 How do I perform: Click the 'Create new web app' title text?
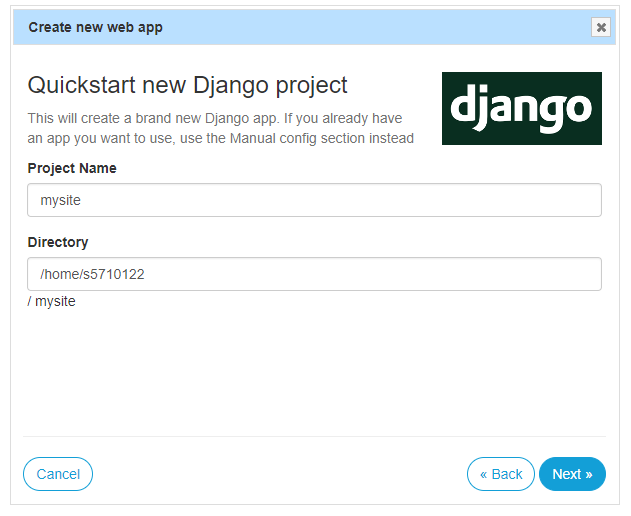[x=95, y=27]
